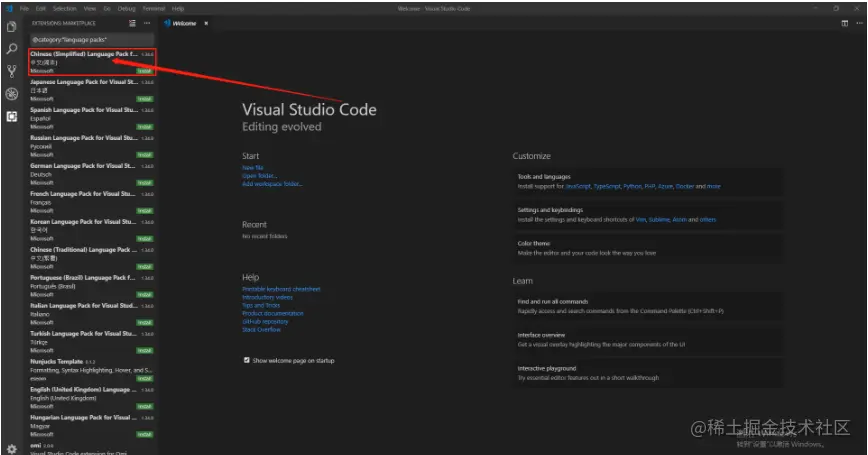The width and height of the screenshot is (868, 455).
Task: Open Settings and keybindings card
Action: (648, 215)
